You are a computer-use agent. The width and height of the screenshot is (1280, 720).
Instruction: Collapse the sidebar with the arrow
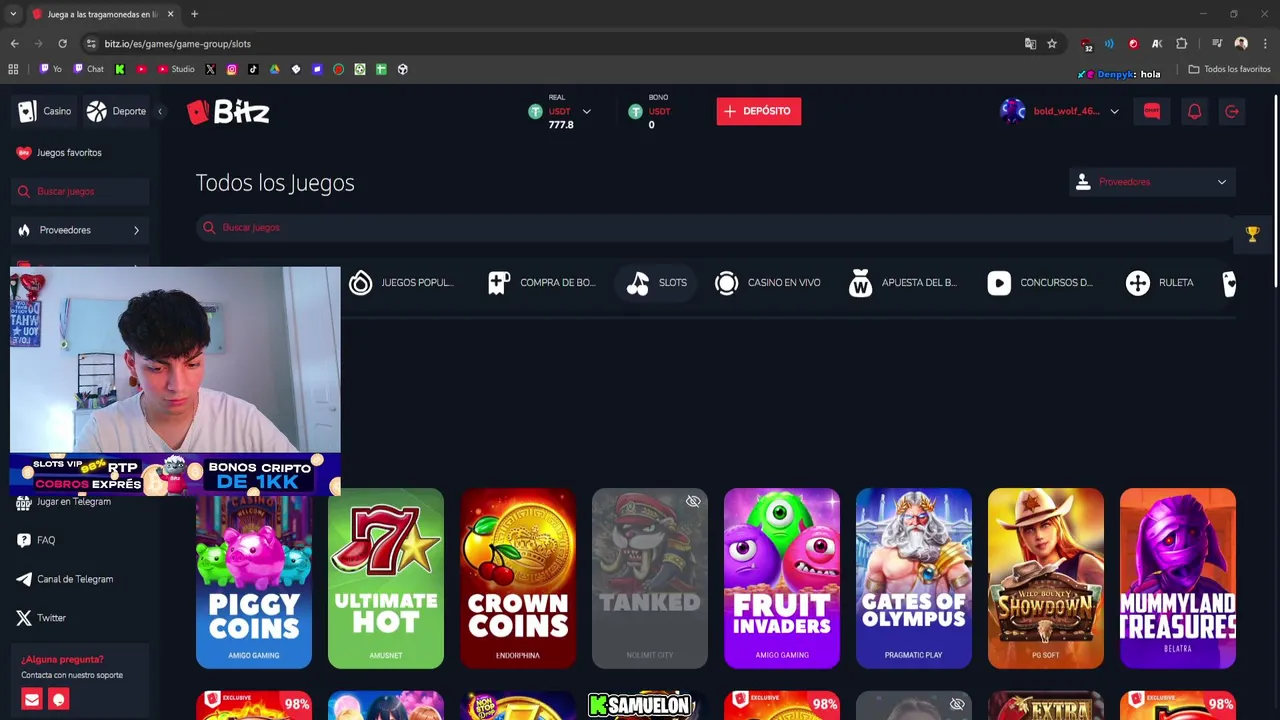(x=160, y=111)
